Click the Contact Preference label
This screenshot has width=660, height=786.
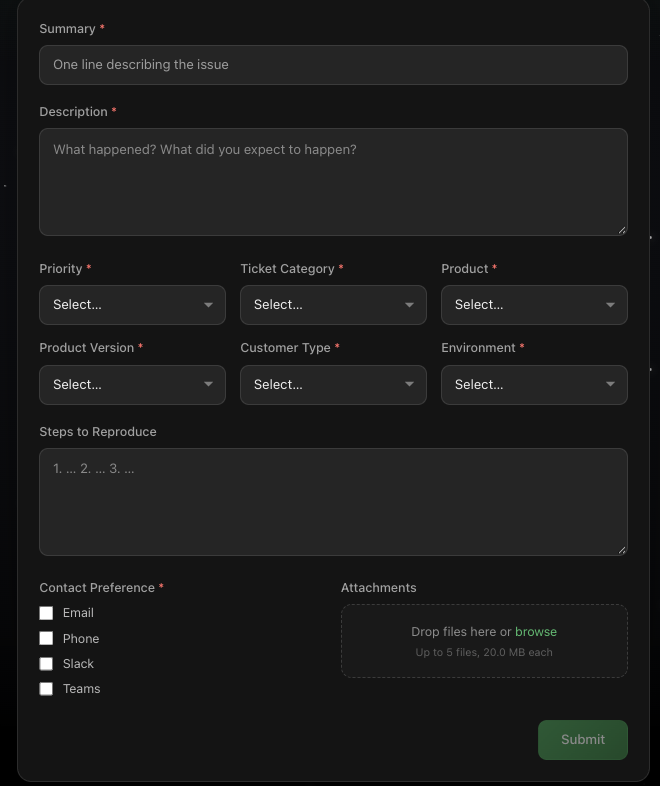coord(97,587)
